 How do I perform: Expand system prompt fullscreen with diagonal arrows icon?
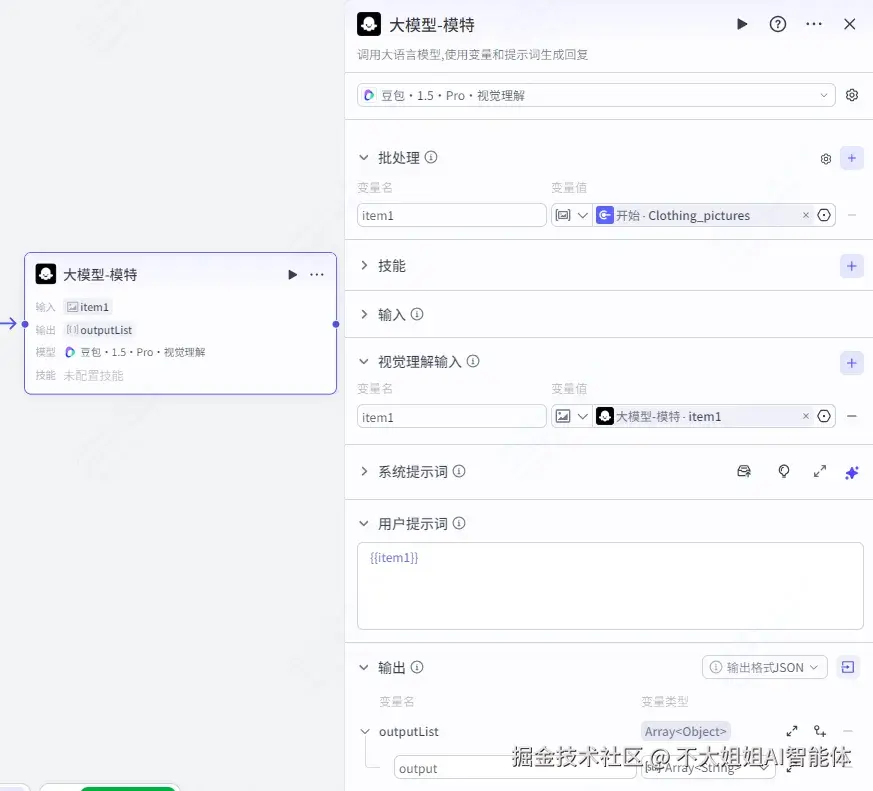point(820,471)
